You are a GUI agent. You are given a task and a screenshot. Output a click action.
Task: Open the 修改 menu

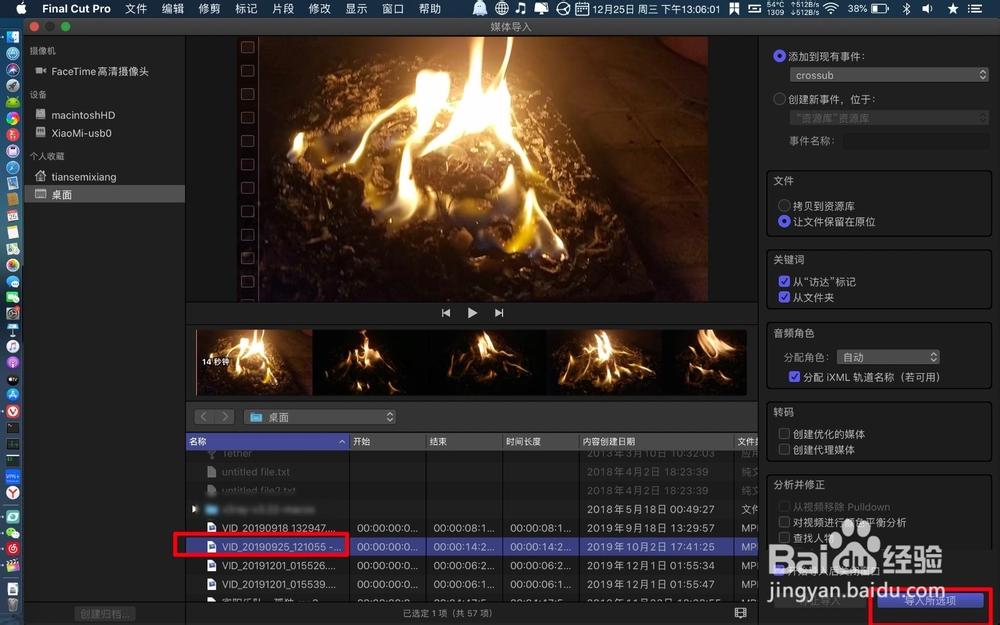click(320, 8)
